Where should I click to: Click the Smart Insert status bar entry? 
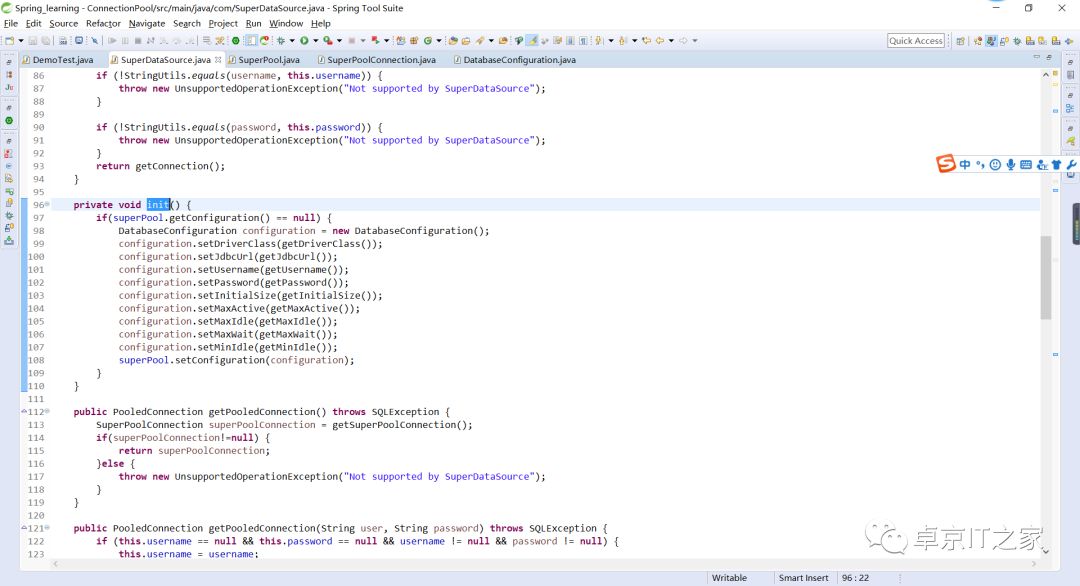803,578
